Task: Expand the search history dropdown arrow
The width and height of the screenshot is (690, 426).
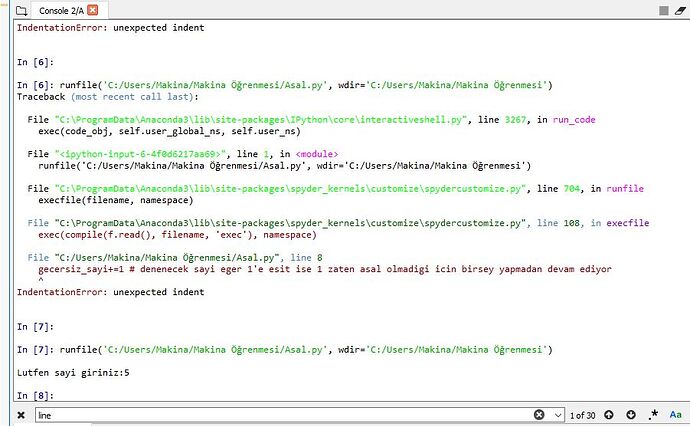Action: tap(557, 414)
